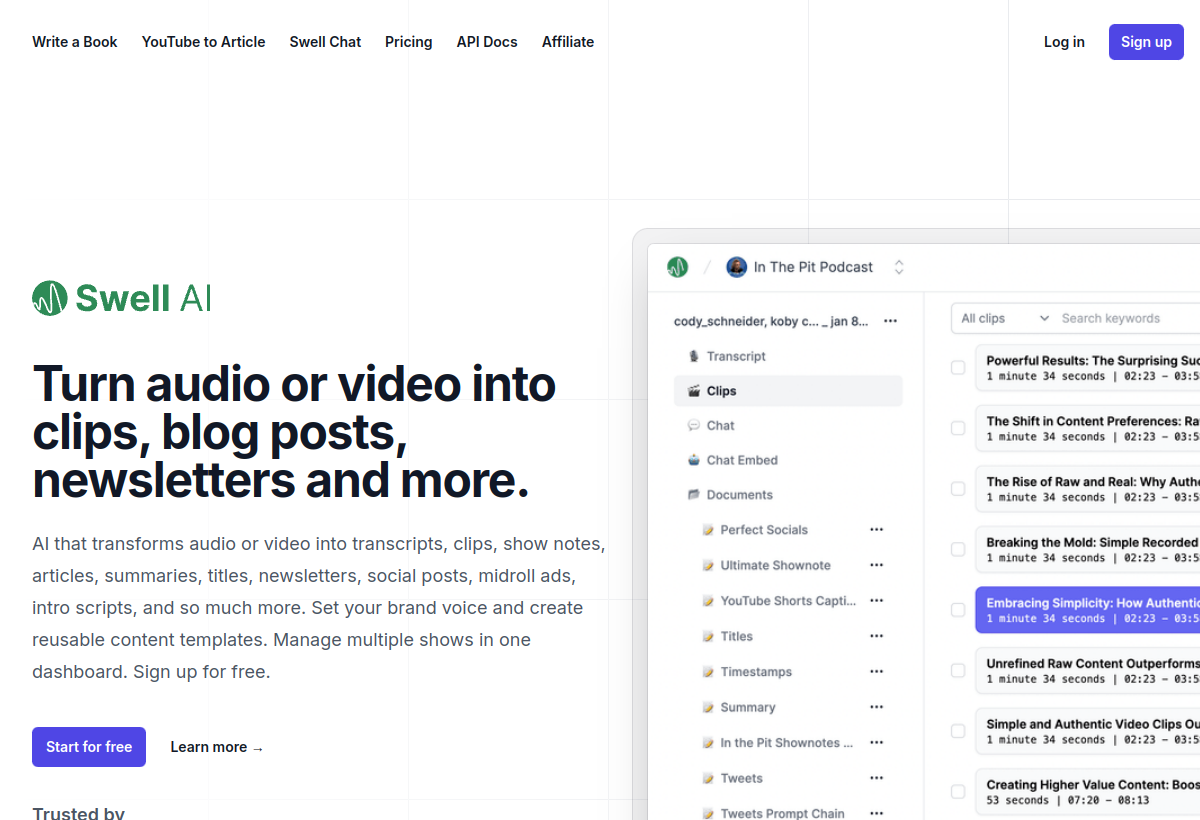Open the Powerful Results clip card
Viewport: 1200px width, 820px height.
click(x=1087, y=368)
